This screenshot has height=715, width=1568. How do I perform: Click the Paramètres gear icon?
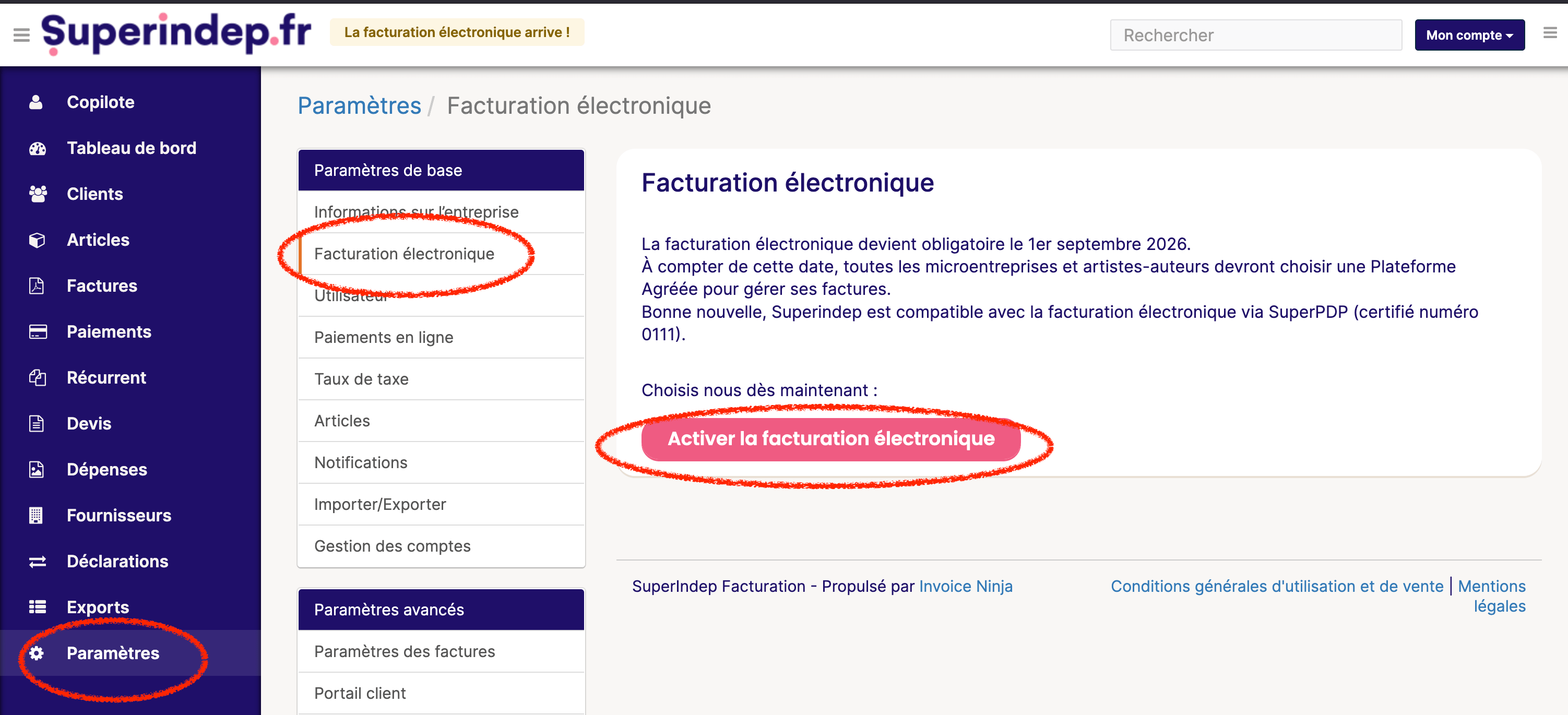coord(37,653)
